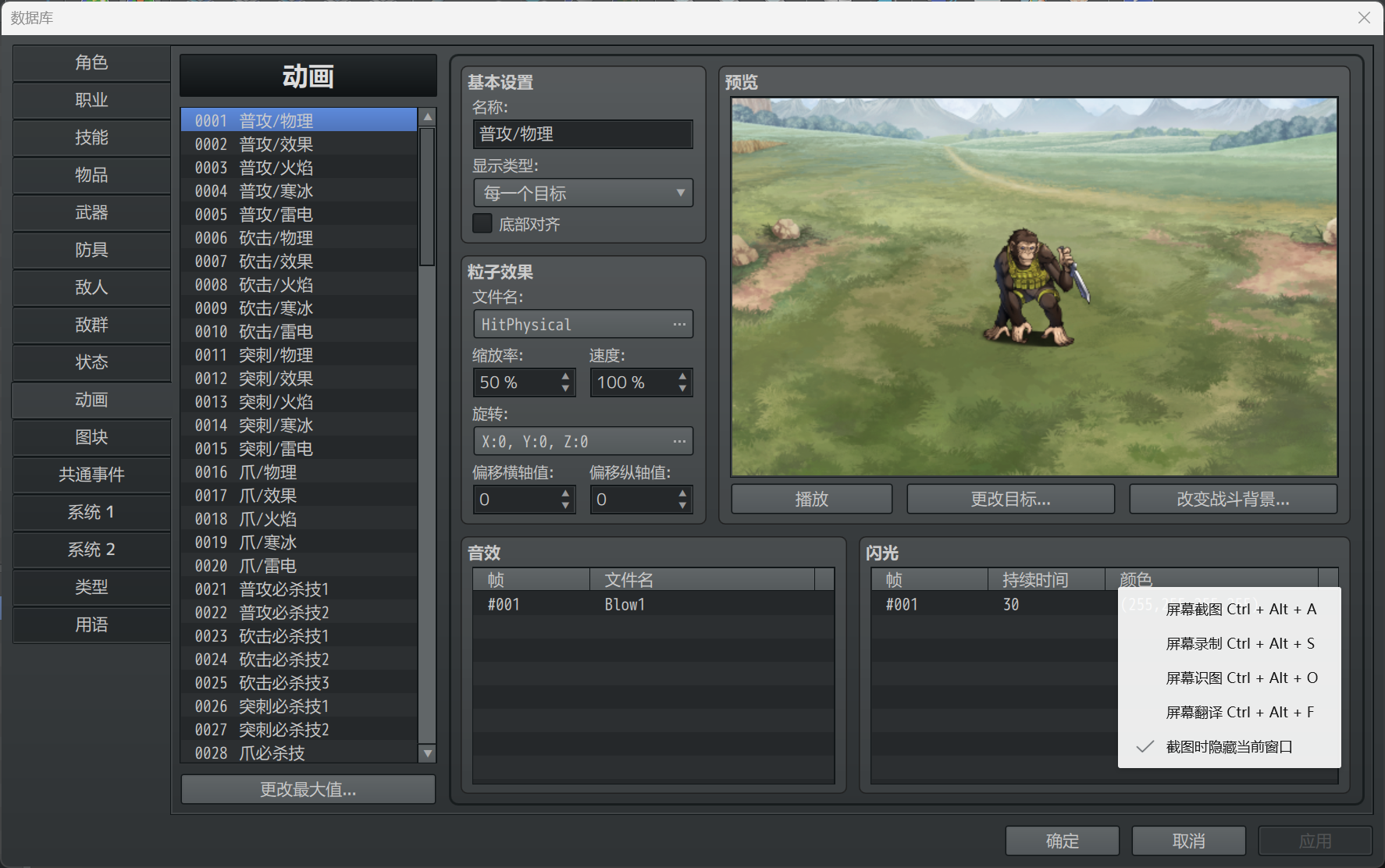This screenshot has height=868, width=1385.
Task: Switch to the 系统 2 tab
Action: pos(91,550)
